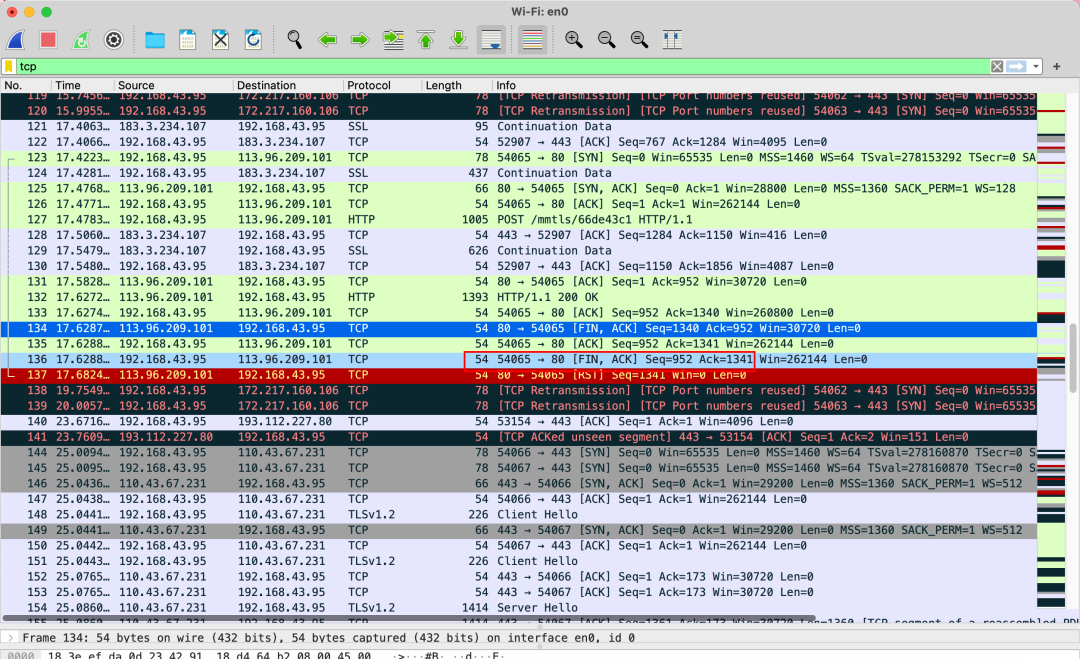Select packet 137 RST row
1080x659 pixels.
pyautogui.click(x=519, y=375)
